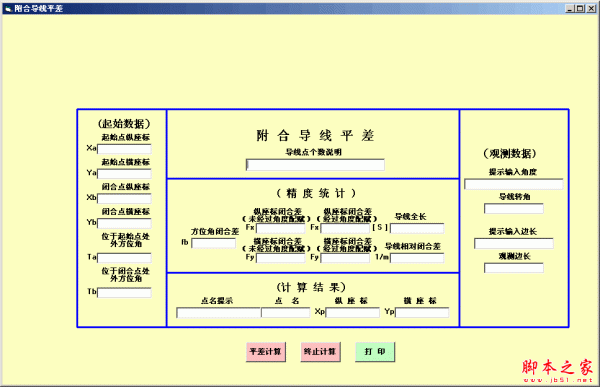Click the Fx field under 经过角度配赋
The height and width of the screenshot is (387, 600).
pos(345,228)
